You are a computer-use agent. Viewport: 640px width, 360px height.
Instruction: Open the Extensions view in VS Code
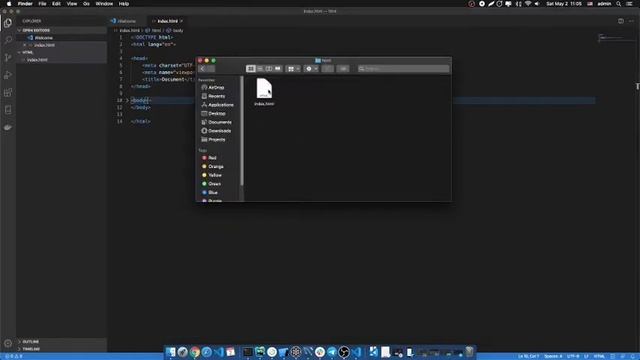(x=8, y=93)
